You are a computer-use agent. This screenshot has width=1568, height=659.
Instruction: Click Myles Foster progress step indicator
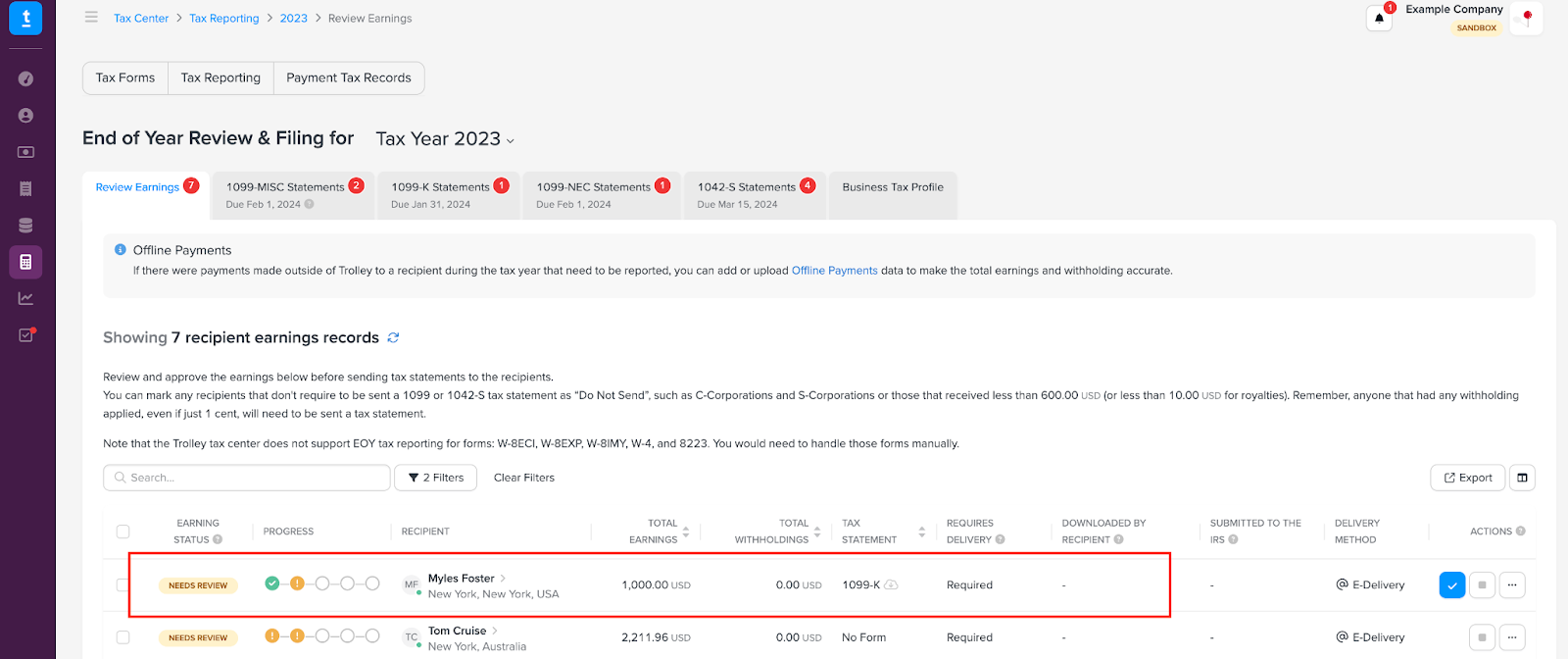point(322,583)
